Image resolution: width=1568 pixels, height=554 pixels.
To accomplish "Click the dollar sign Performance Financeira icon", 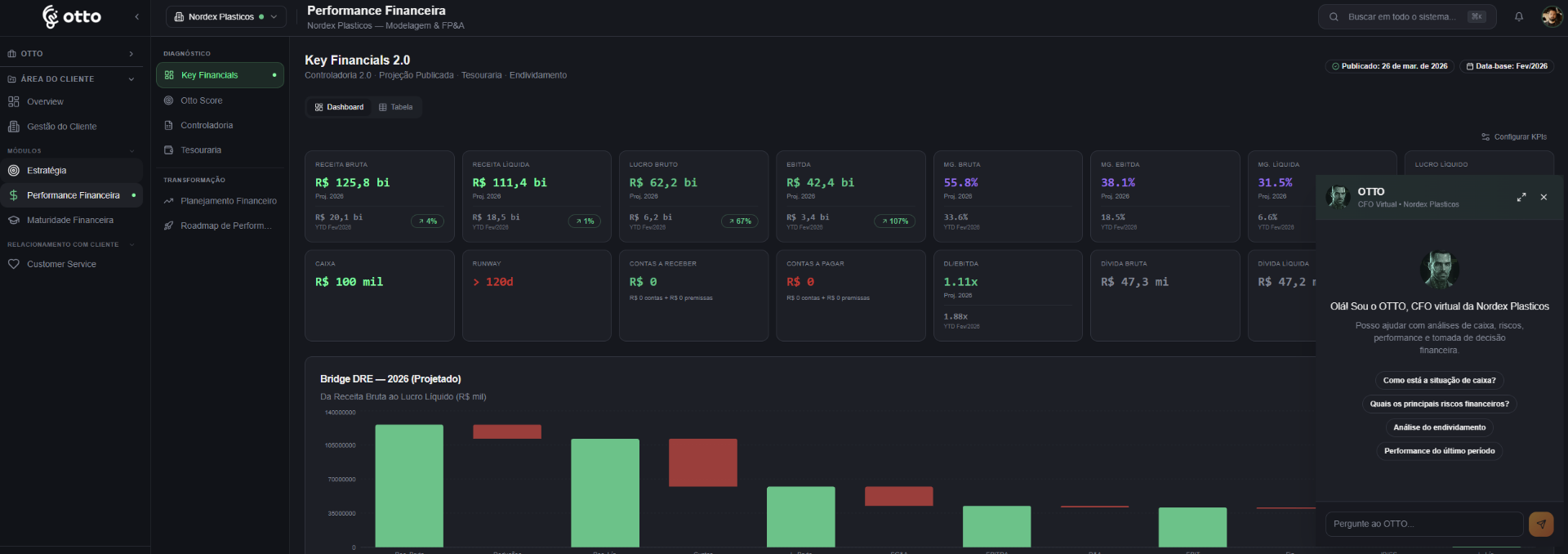I will 14,195.
